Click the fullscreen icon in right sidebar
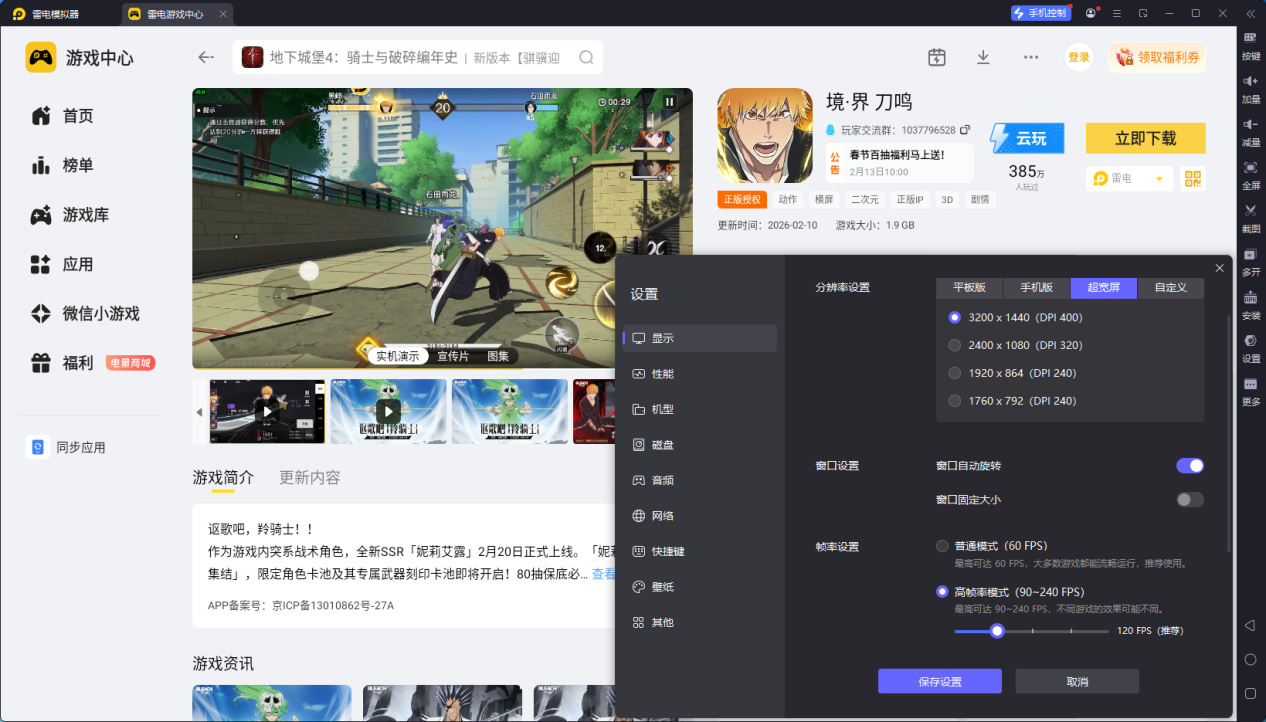This screenshot has height=722, width=1266. pos(1250,172)
